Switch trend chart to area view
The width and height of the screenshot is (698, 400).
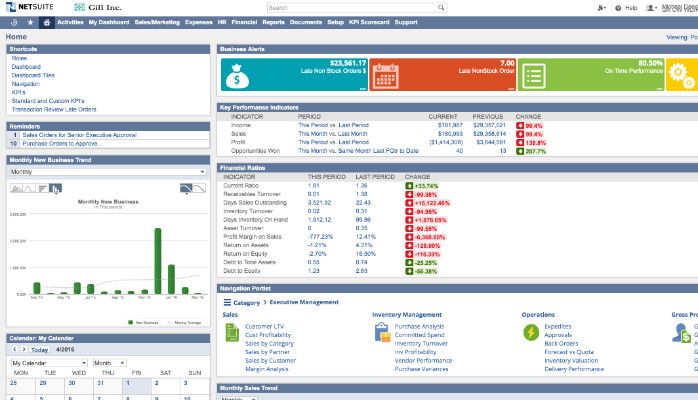(15, 188)
